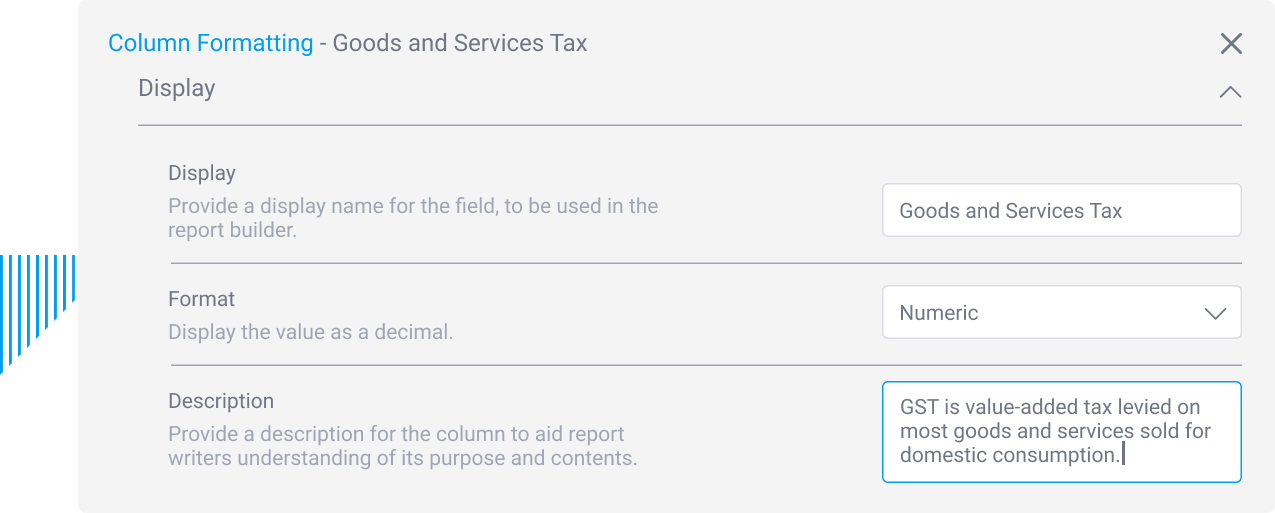
Task: Click the Format field label
Action: click(x=202, y=299)
